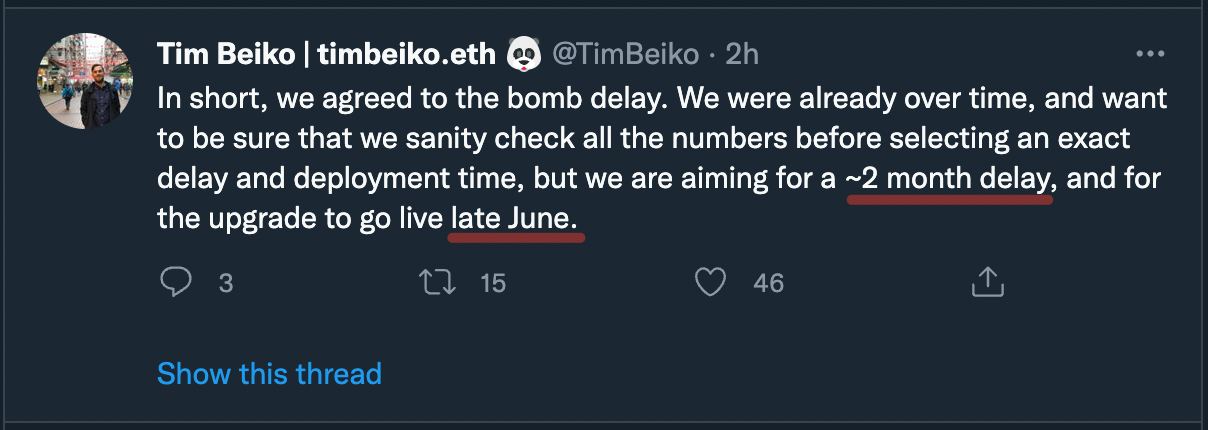Click the reply speech bubble icon

tap(175, 283)
